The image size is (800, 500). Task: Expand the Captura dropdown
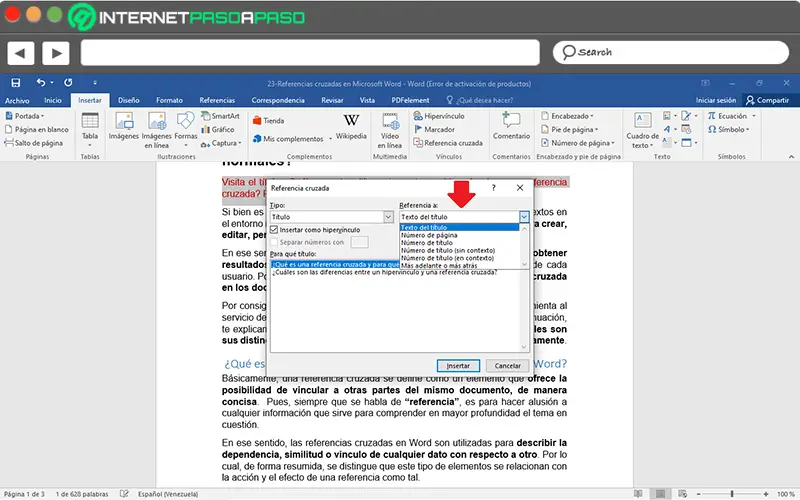[221, 143]
